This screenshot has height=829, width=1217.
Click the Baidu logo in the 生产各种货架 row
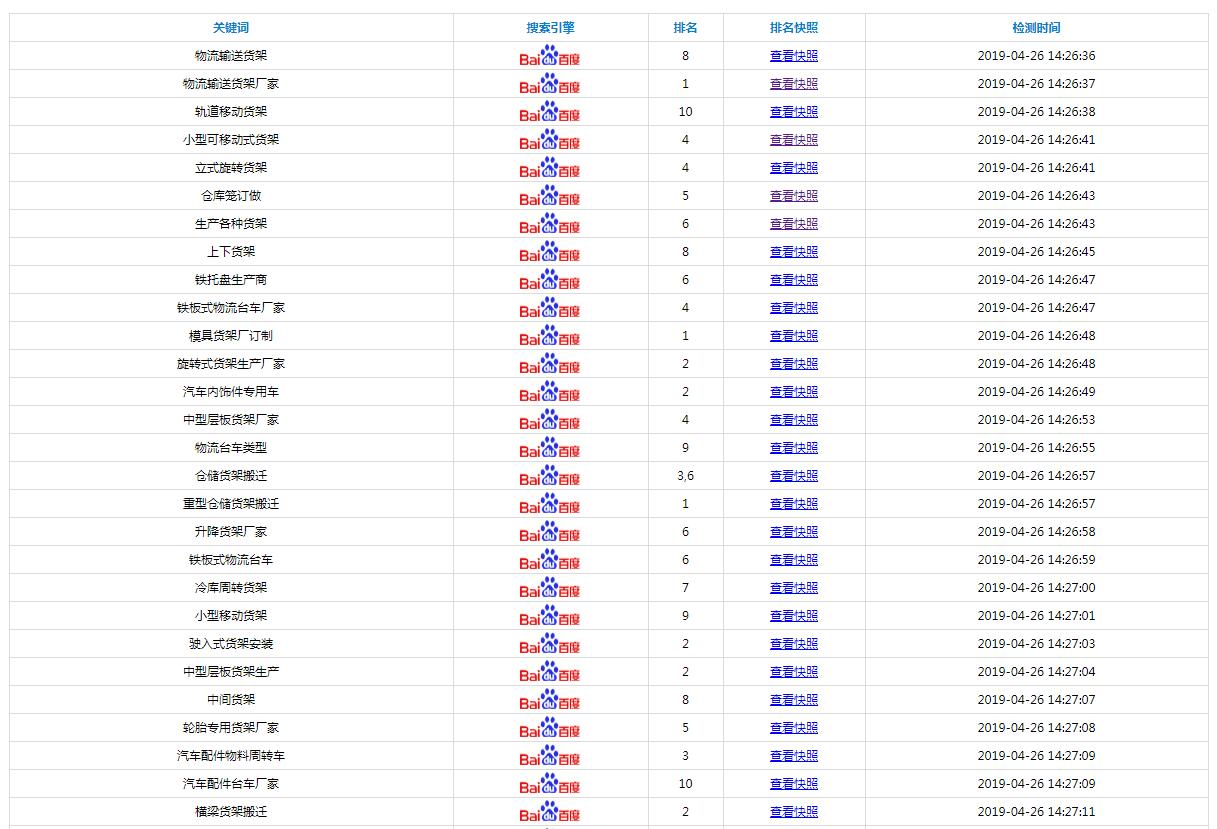550,224
